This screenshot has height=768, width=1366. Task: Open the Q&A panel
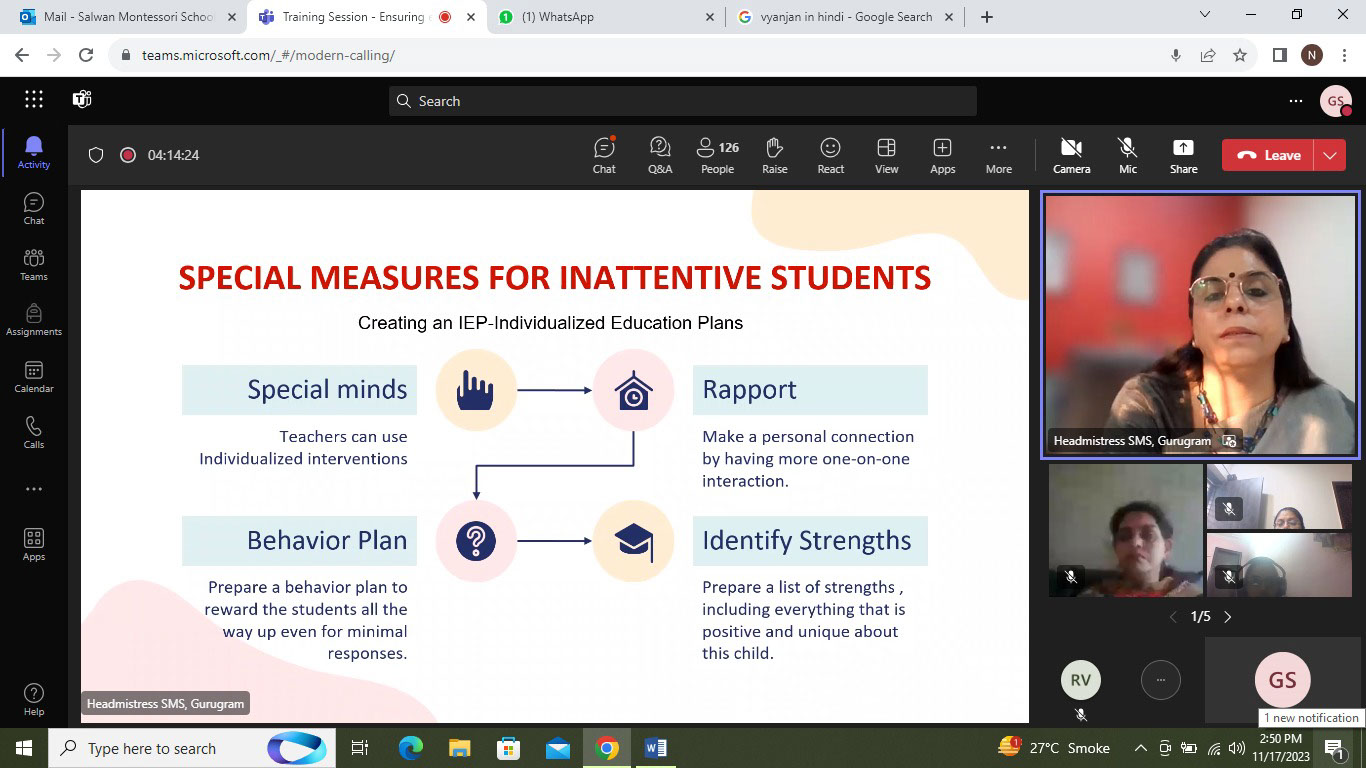click(x=660, y=155)
